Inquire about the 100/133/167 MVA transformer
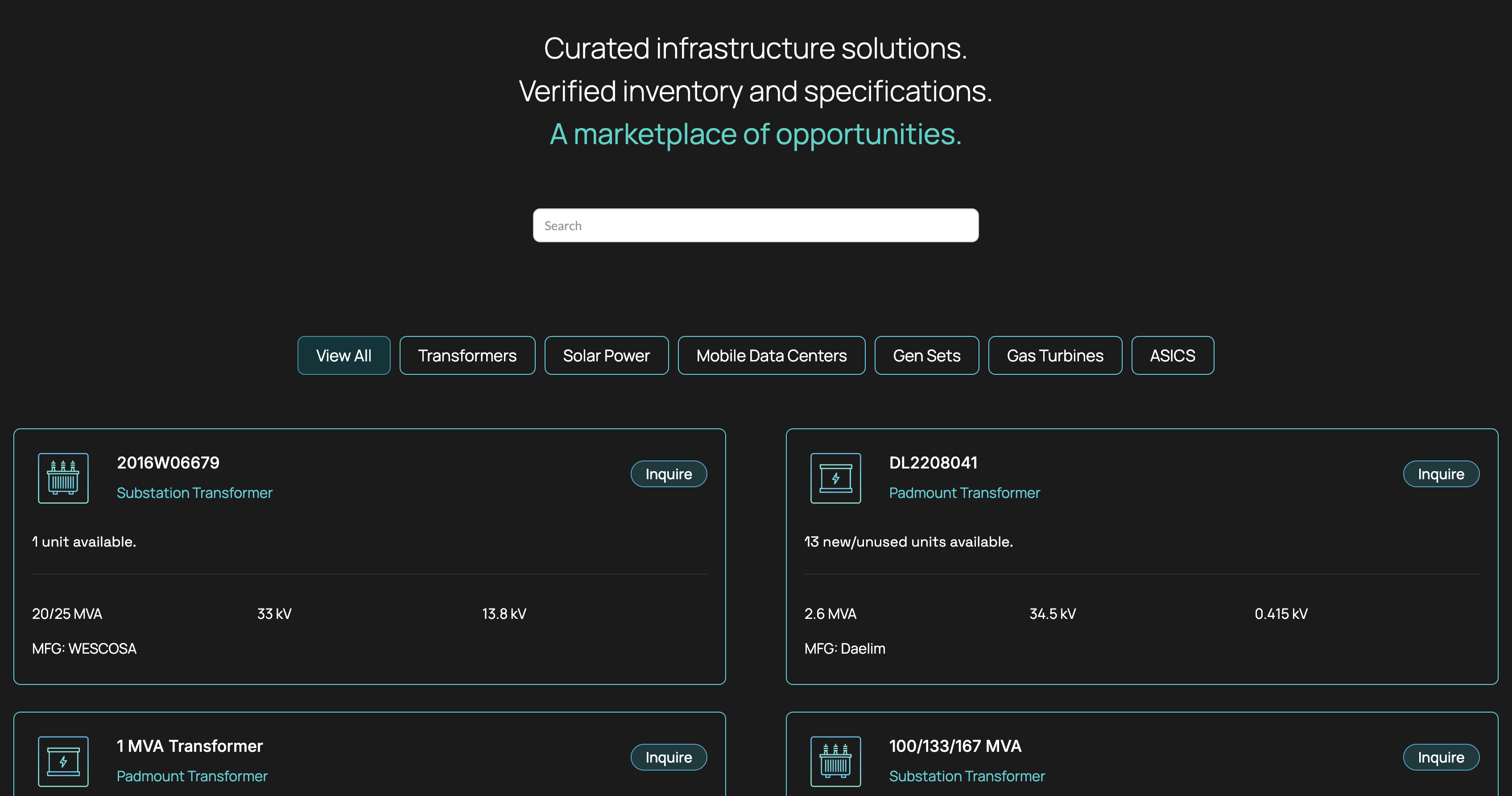The width and height of the screenshot is (1512, 796). tap(1441, 757)
